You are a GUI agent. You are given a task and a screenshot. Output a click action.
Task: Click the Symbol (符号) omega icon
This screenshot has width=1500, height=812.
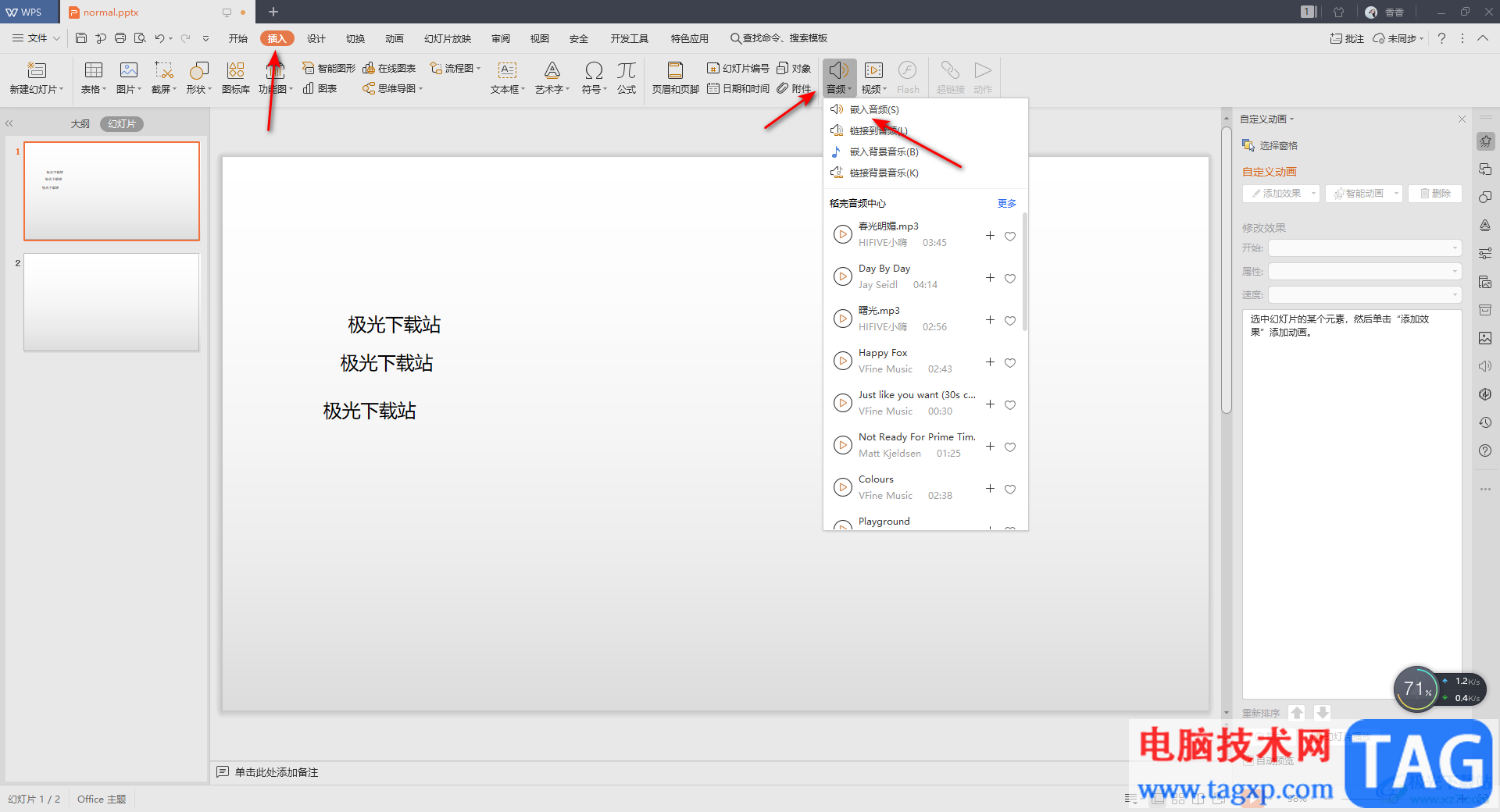(x=594, y=70)
